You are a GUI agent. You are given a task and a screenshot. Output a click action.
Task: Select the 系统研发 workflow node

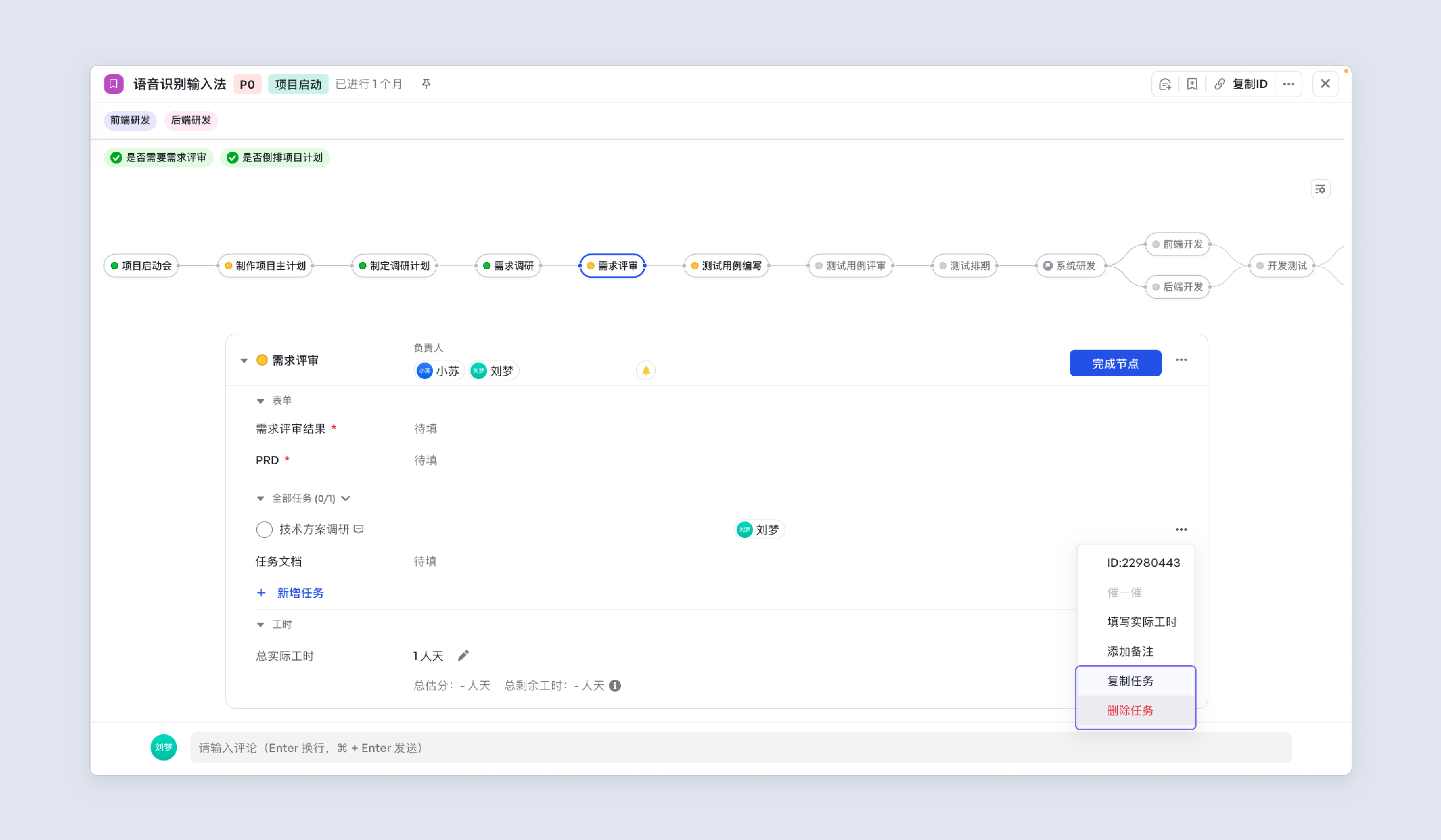coord(1070,266)
